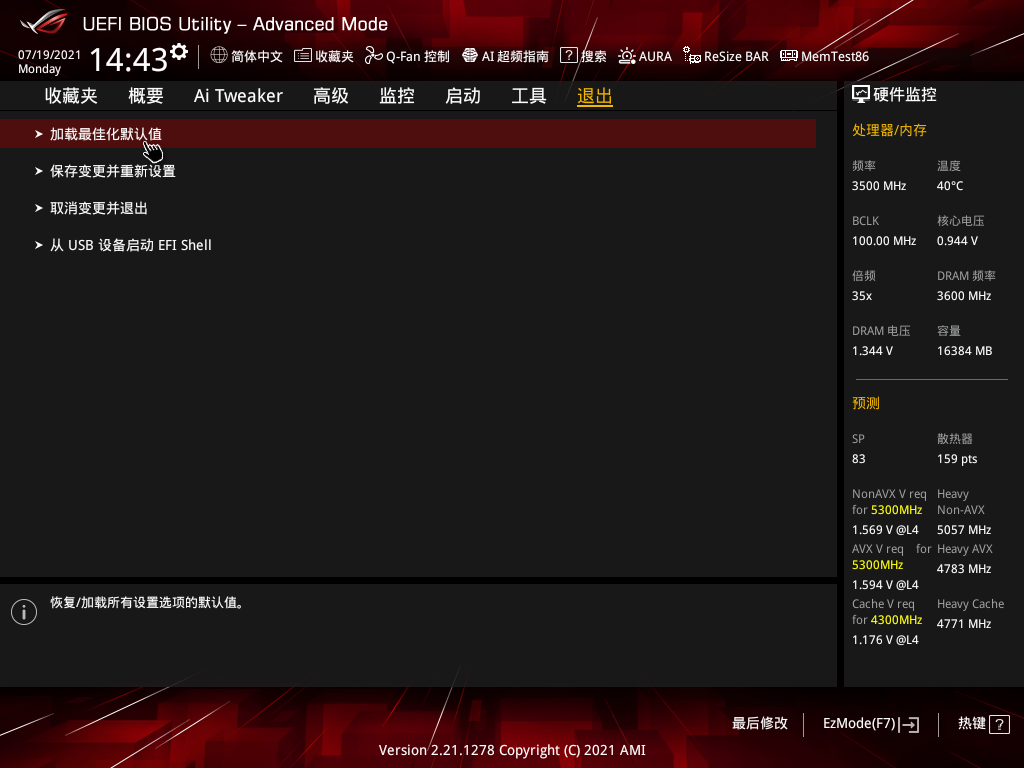Screen dimensions: 1024x768
Task: Click the hardware monitor screen icon
Action: [861, 95]
